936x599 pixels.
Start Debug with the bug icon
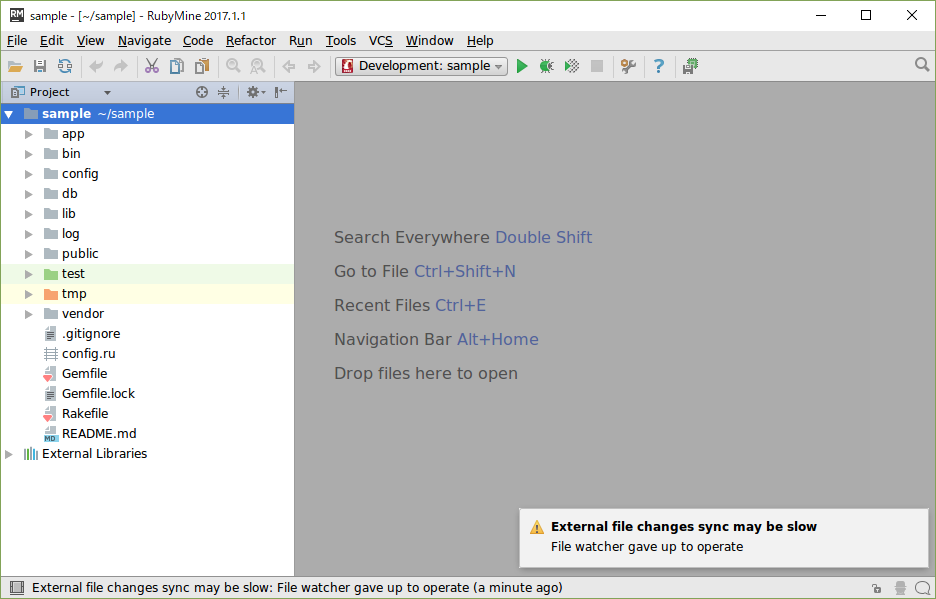coord(547,66)
